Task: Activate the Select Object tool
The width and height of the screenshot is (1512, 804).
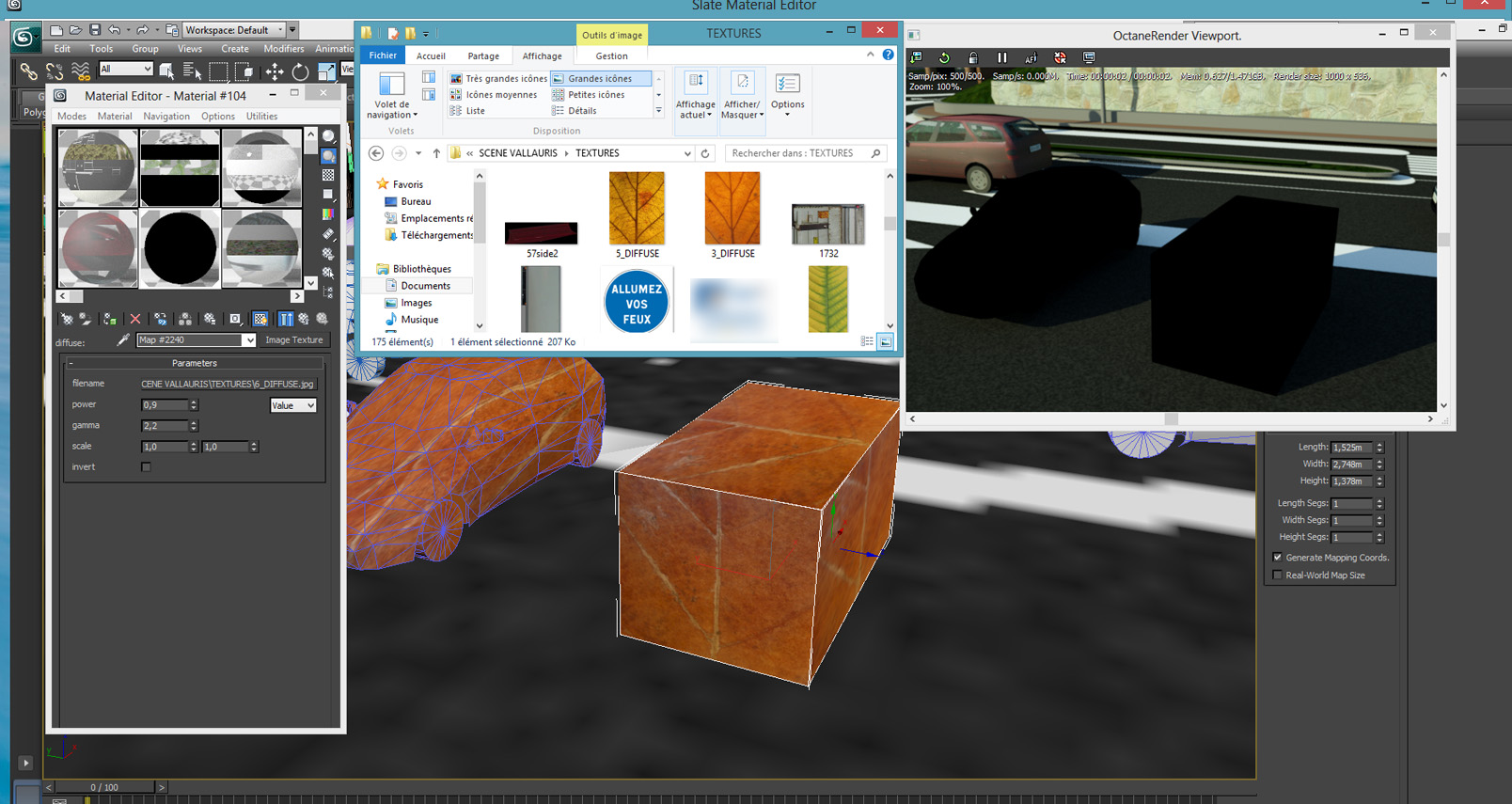Action: [x=166, y=71]
